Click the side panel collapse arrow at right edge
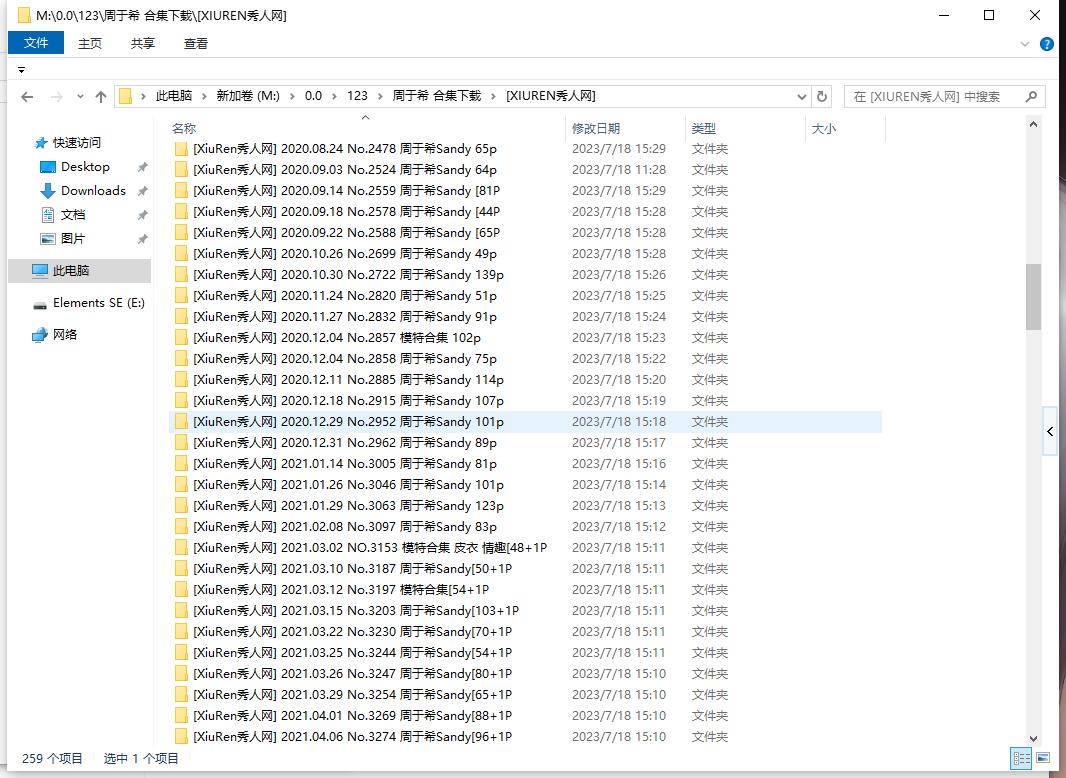The height and width of the screenshot is (778, 1066). 1050,432
